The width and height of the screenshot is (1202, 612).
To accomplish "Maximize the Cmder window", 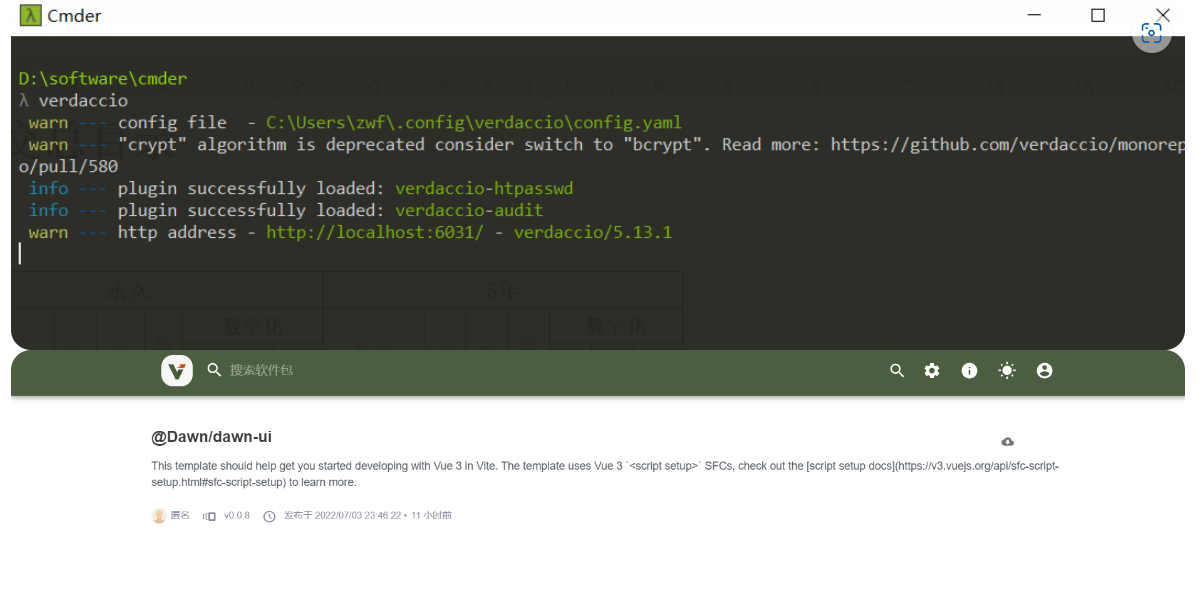I will point(1098,15).
